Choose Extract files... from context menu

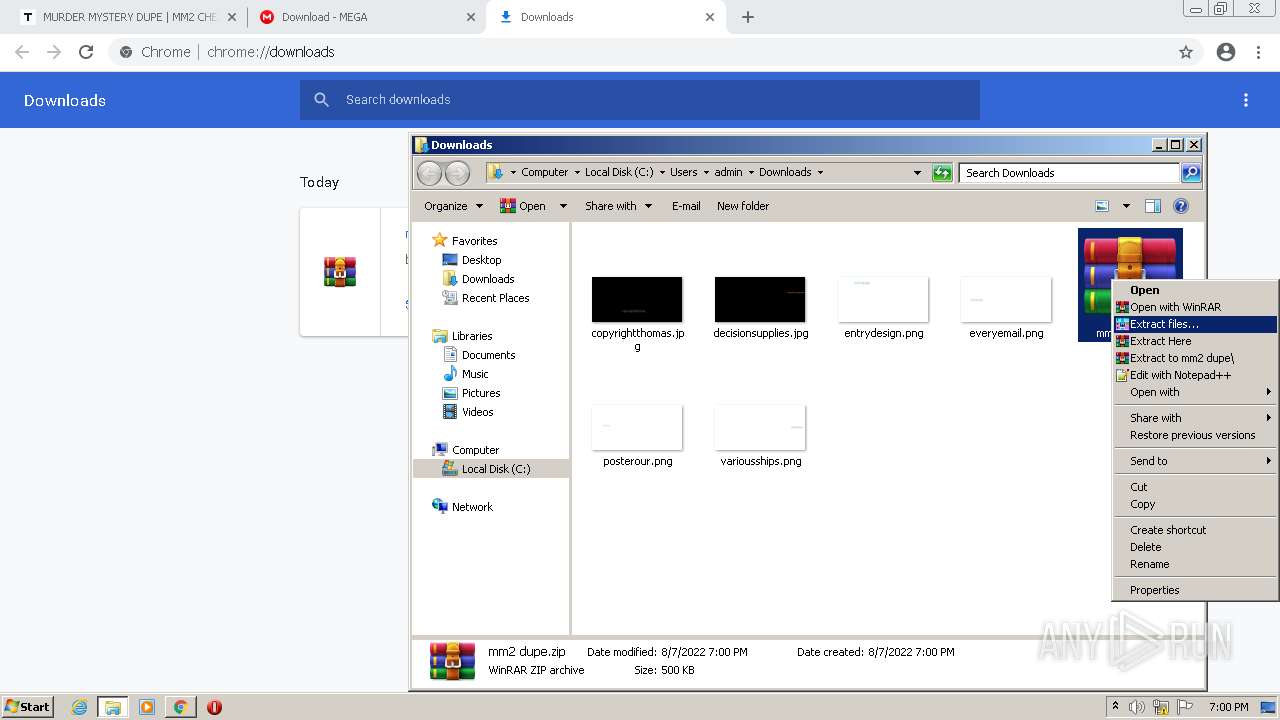[1195, 324]
